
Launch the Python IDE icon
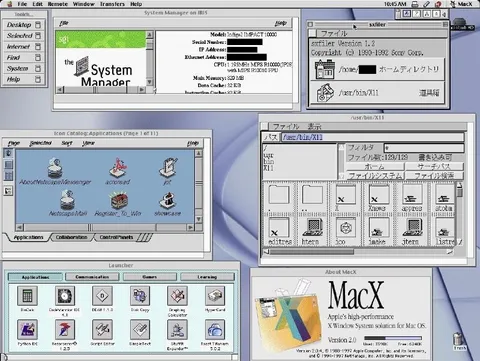(x=27, y=329)
